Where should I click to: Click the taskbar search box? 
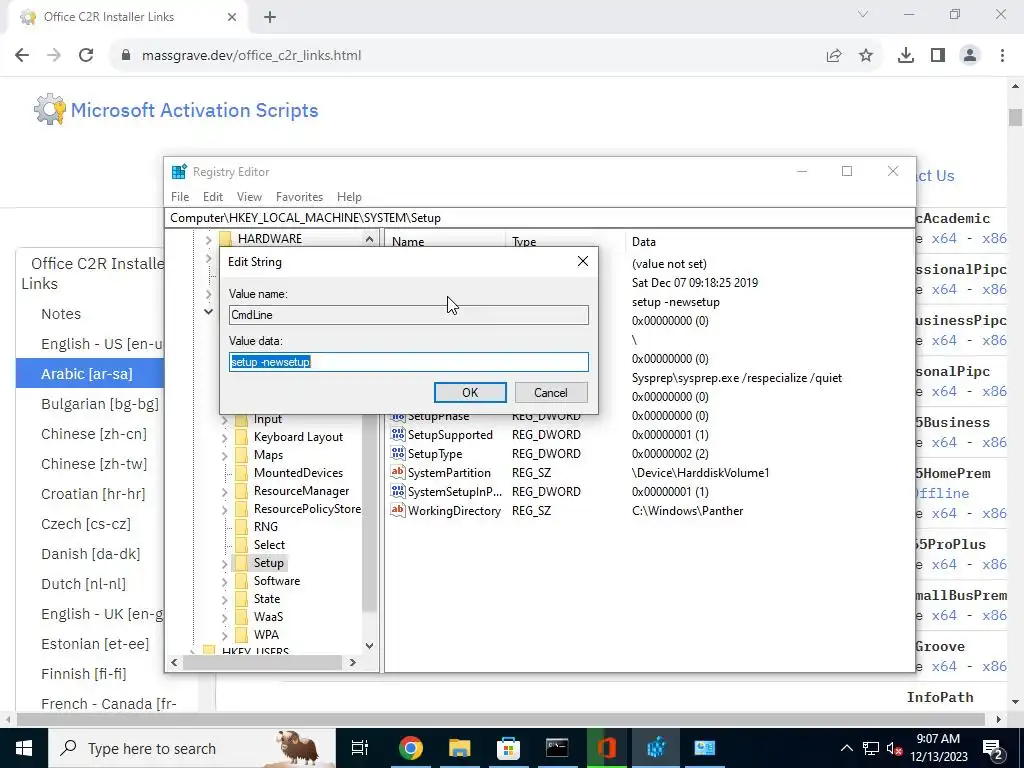point(191,748)
